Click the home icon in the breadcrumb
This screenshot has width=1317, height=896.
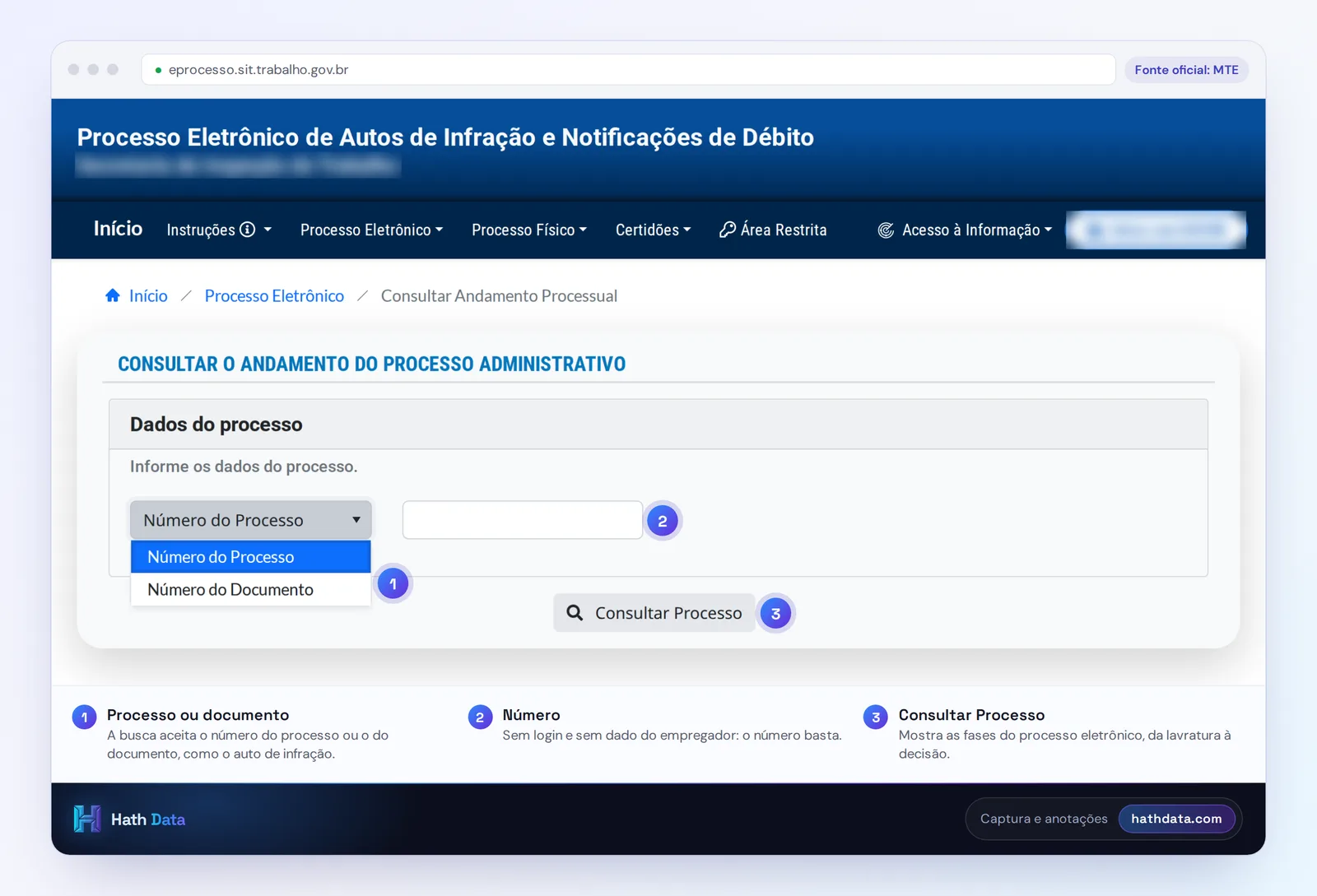click(x=113, y=295)
